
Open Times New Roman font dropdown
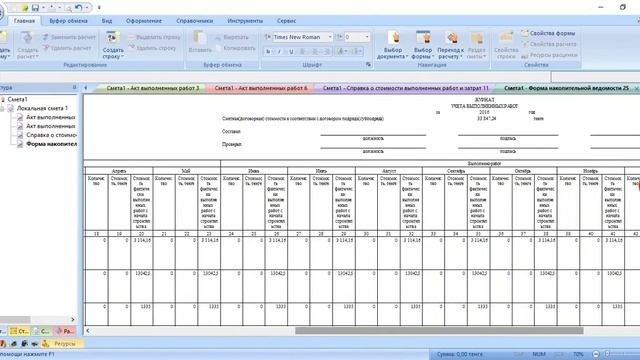[x=330, y=37]
